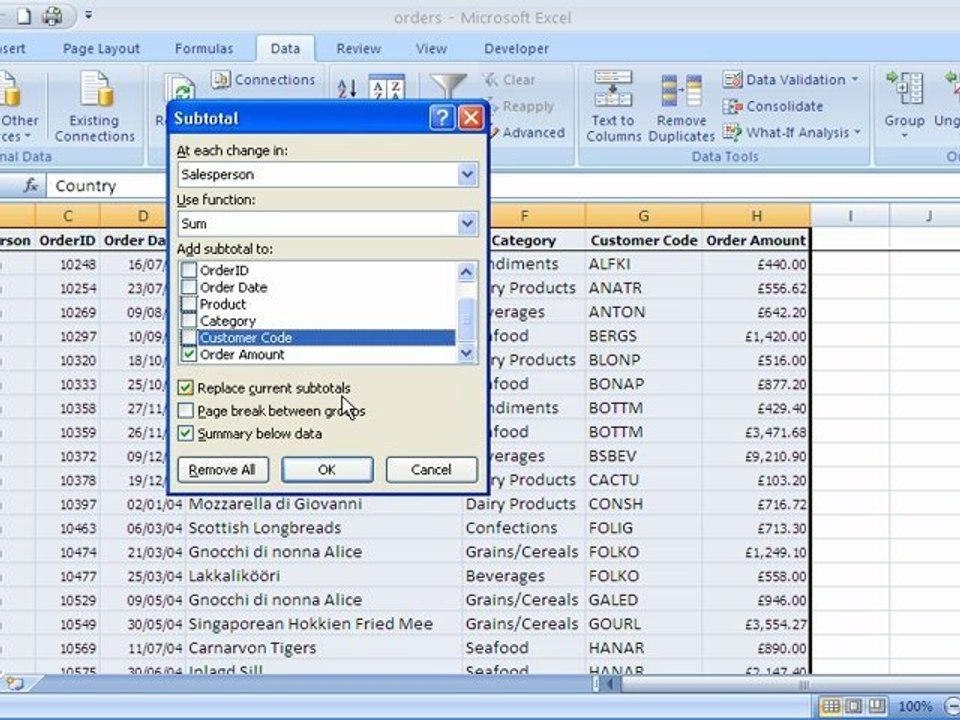Click the Order Amount header cell
The height and width of the screenshot is (720, 960).
pos(756,240)
